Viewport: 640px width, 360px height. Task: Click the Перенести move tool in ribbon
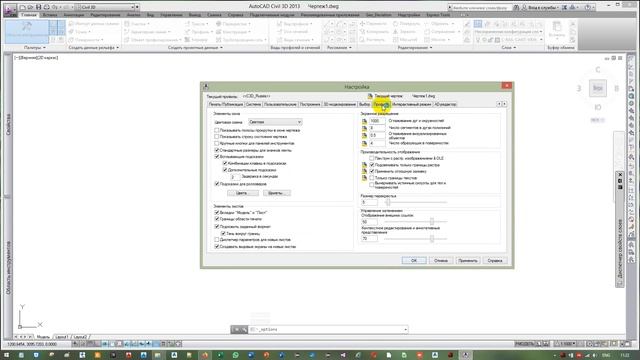click(x=373, y=24)
